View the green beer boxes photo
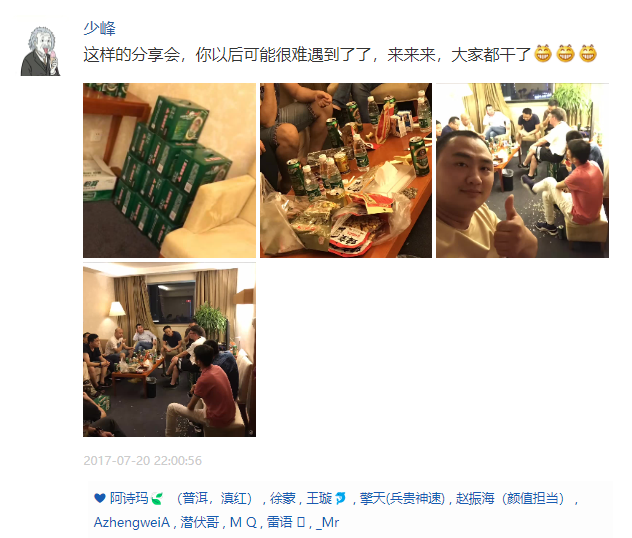 click(x=169, y=170)
